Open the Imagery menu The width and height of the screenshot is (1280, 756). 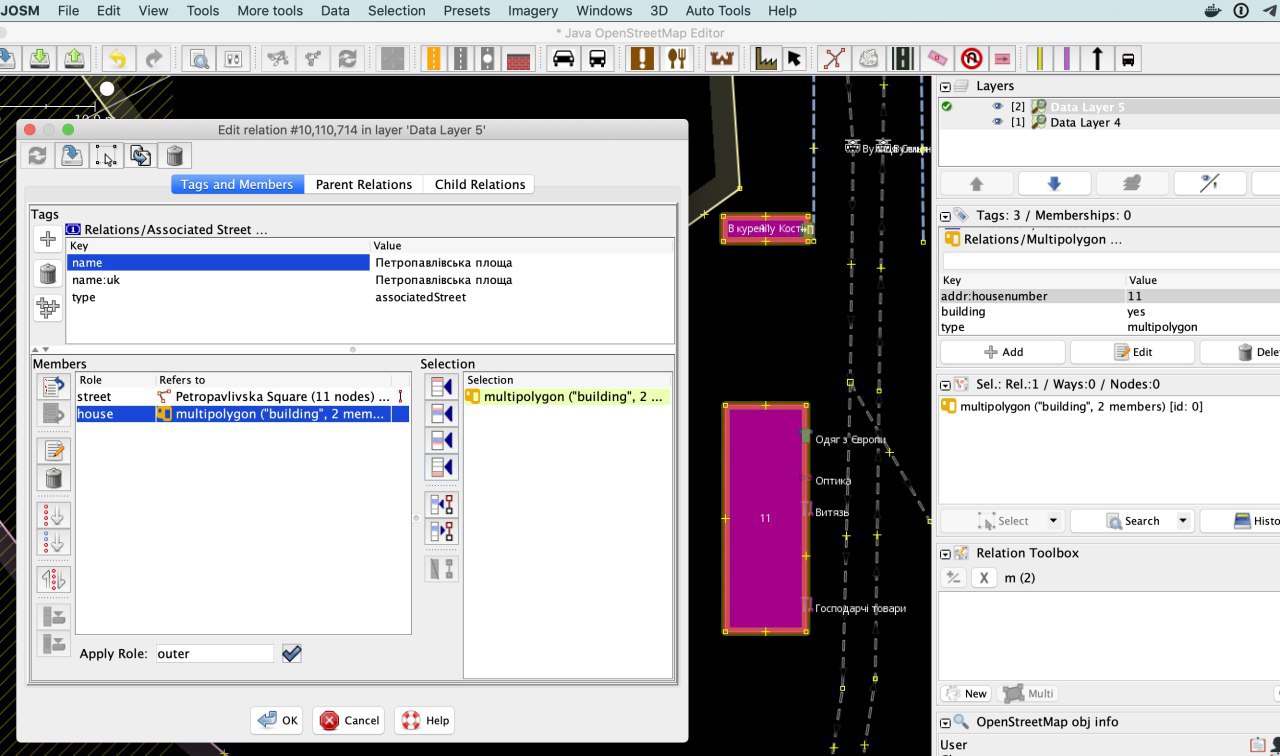[x=533, y=10]
